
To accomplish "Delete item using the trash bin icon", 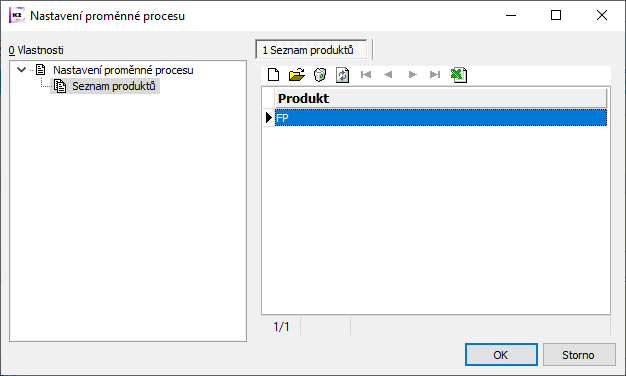I will 320,75.
